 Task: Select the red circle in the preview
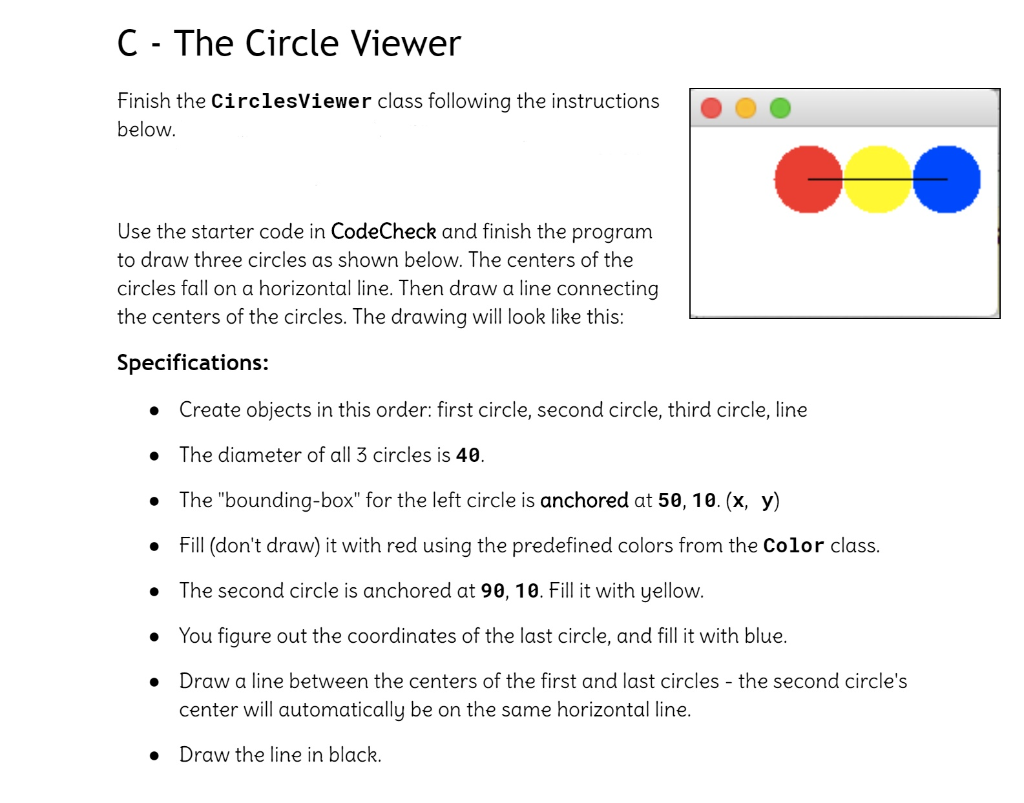pyautogui.click(x=806, y=178)
